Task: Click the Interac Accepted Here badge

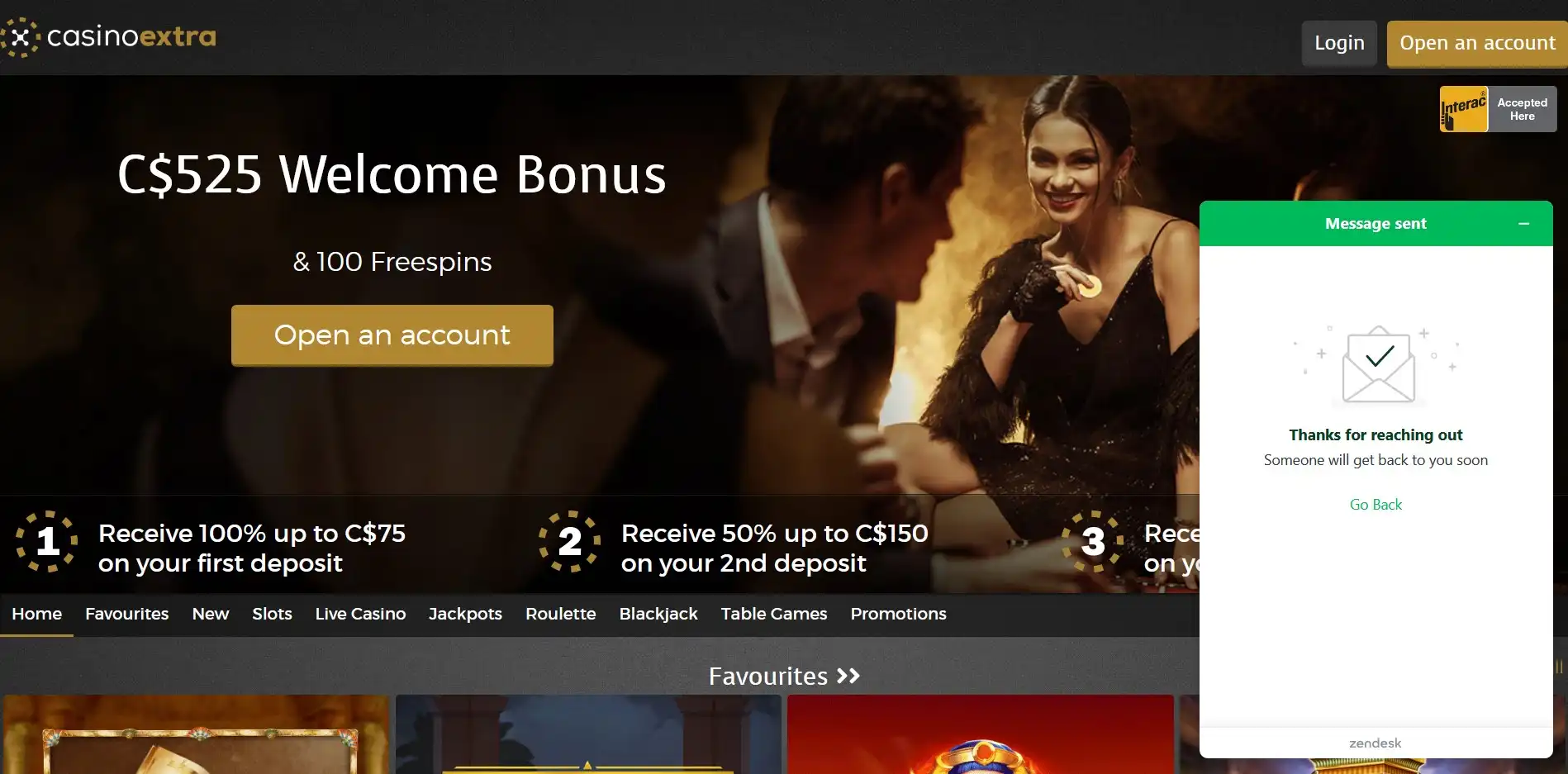Action: tap(1498, 109)
